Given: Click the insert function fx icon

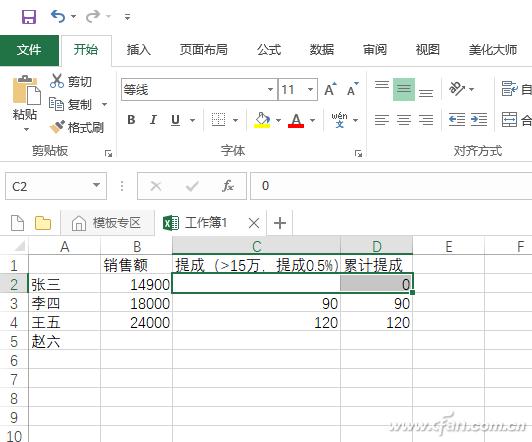Looking at the screenshot, I should coord(228,186).
